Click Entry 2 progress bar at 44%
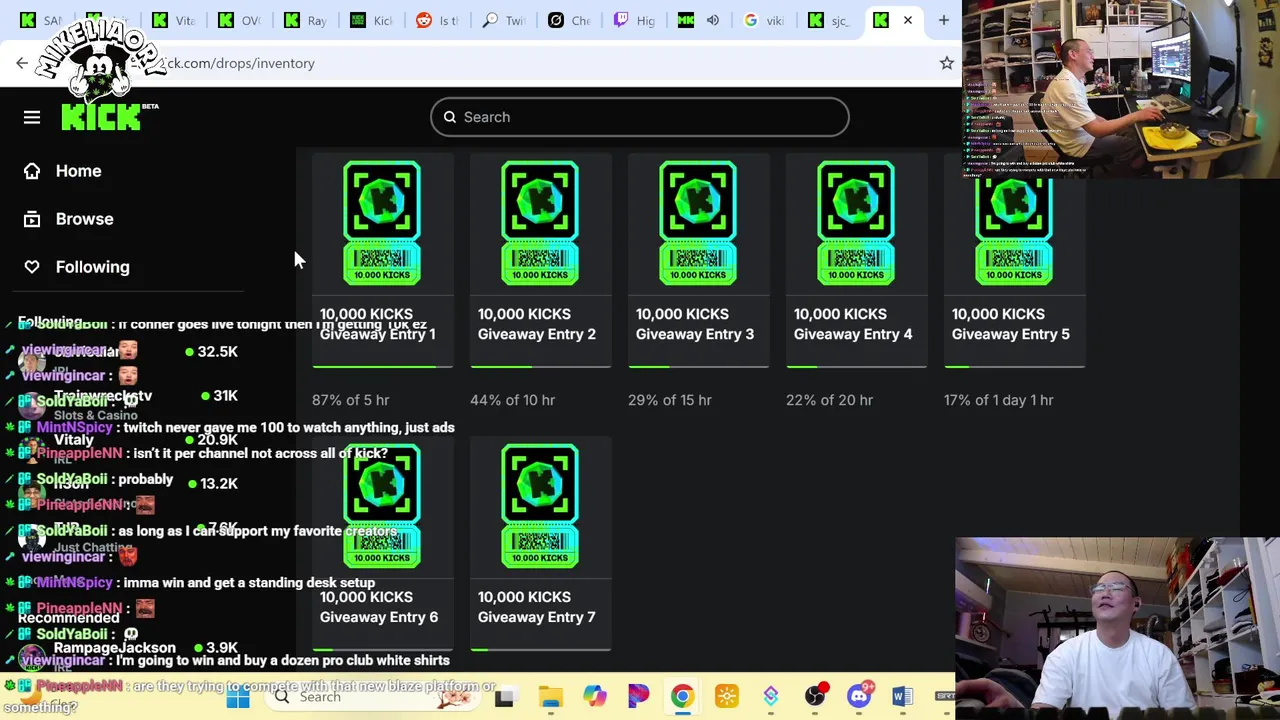Screen dimensions: 1280x720 (540, 367)
